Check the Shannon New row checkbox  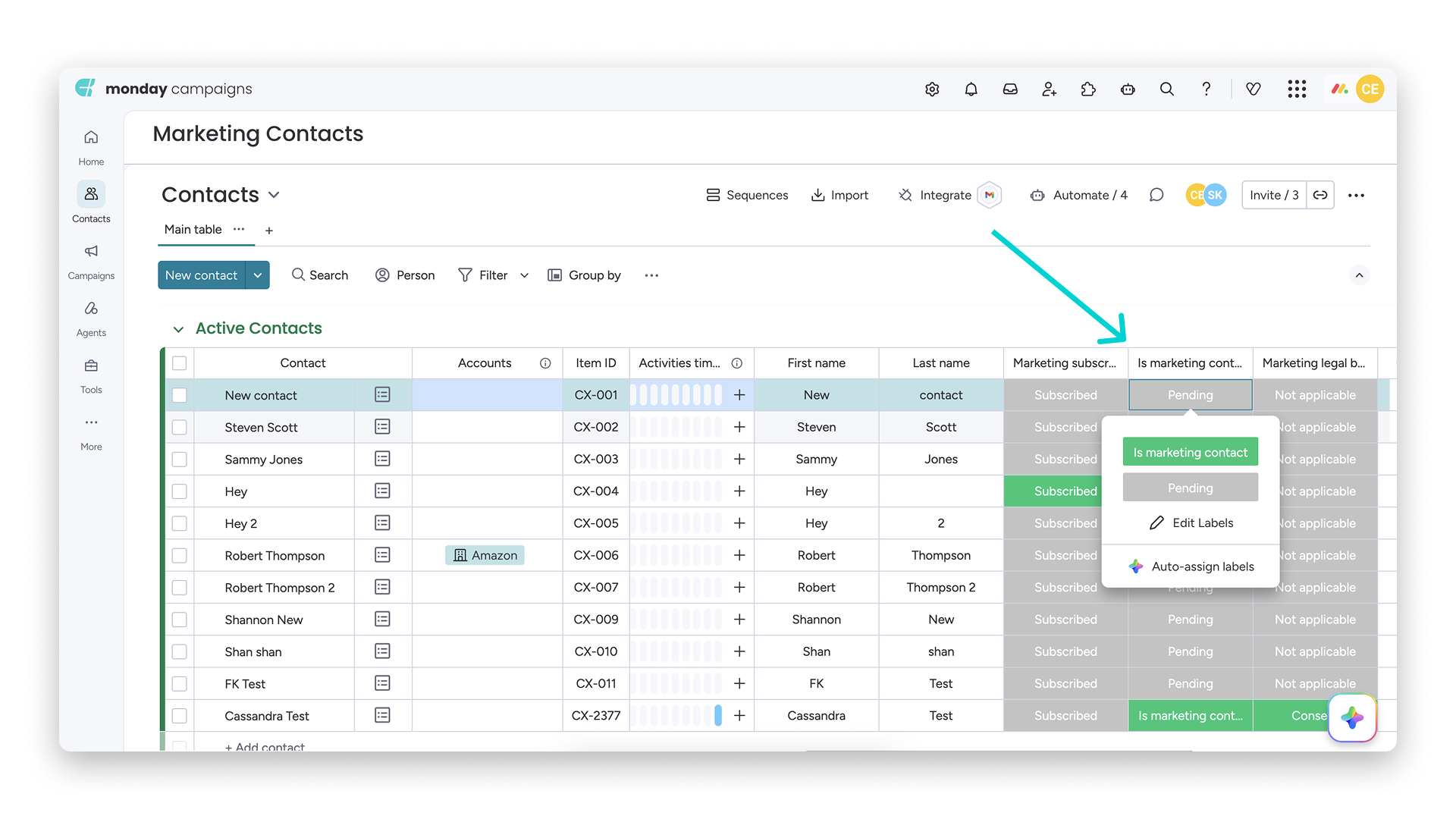point(180,620)
